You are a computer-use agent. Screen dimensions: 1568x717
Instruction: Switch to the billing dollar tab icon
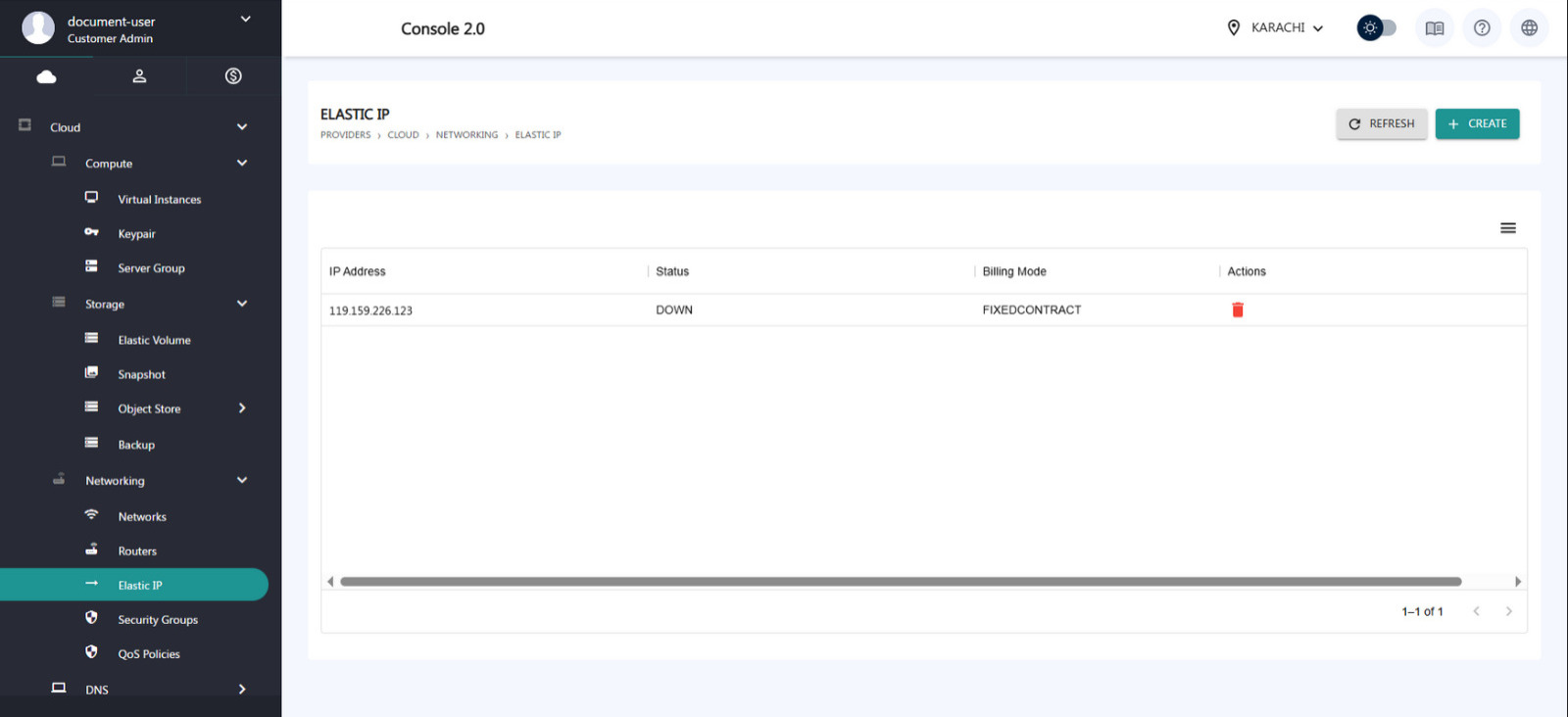(233, 76)
